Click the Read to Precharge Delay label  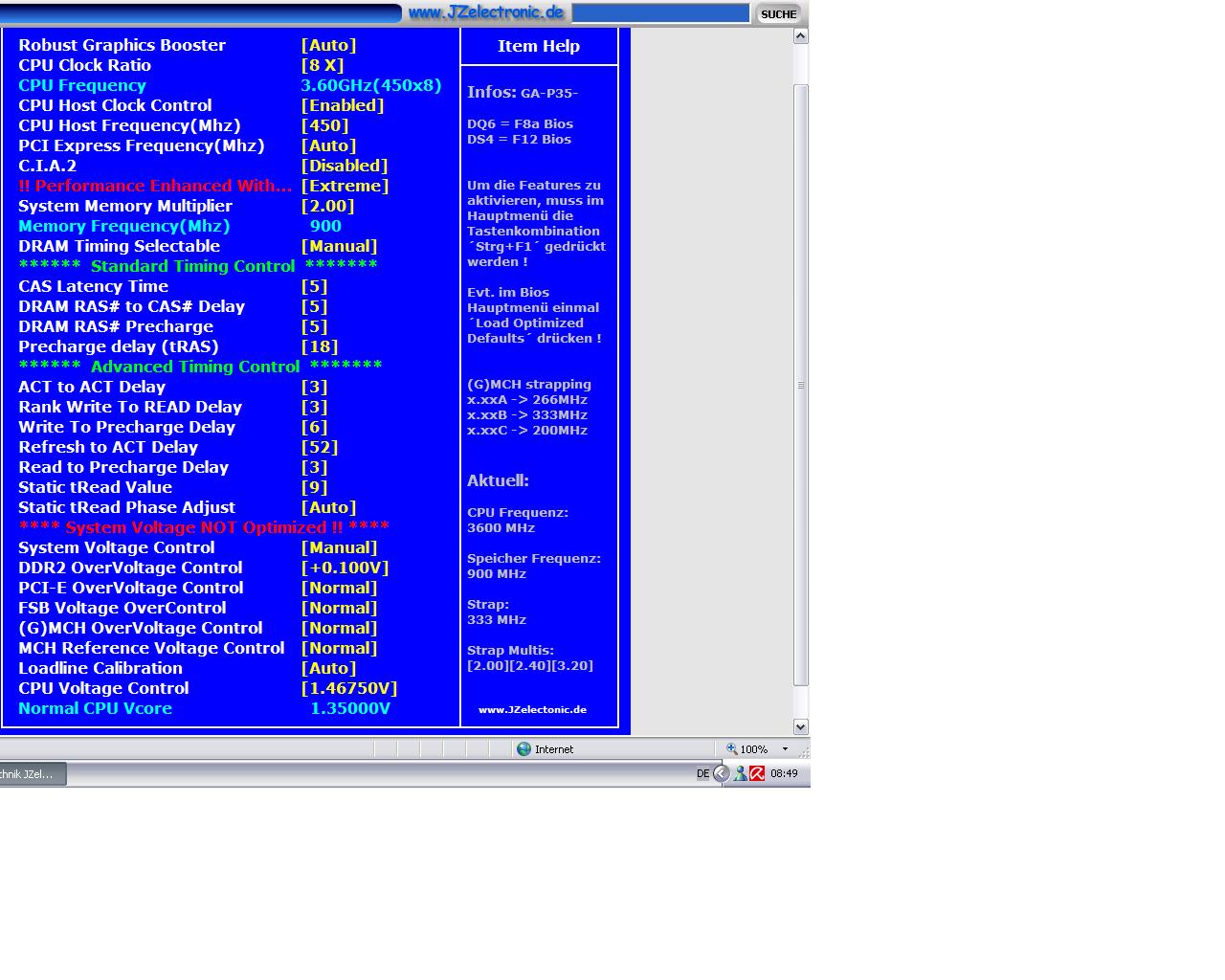(123, 467)
